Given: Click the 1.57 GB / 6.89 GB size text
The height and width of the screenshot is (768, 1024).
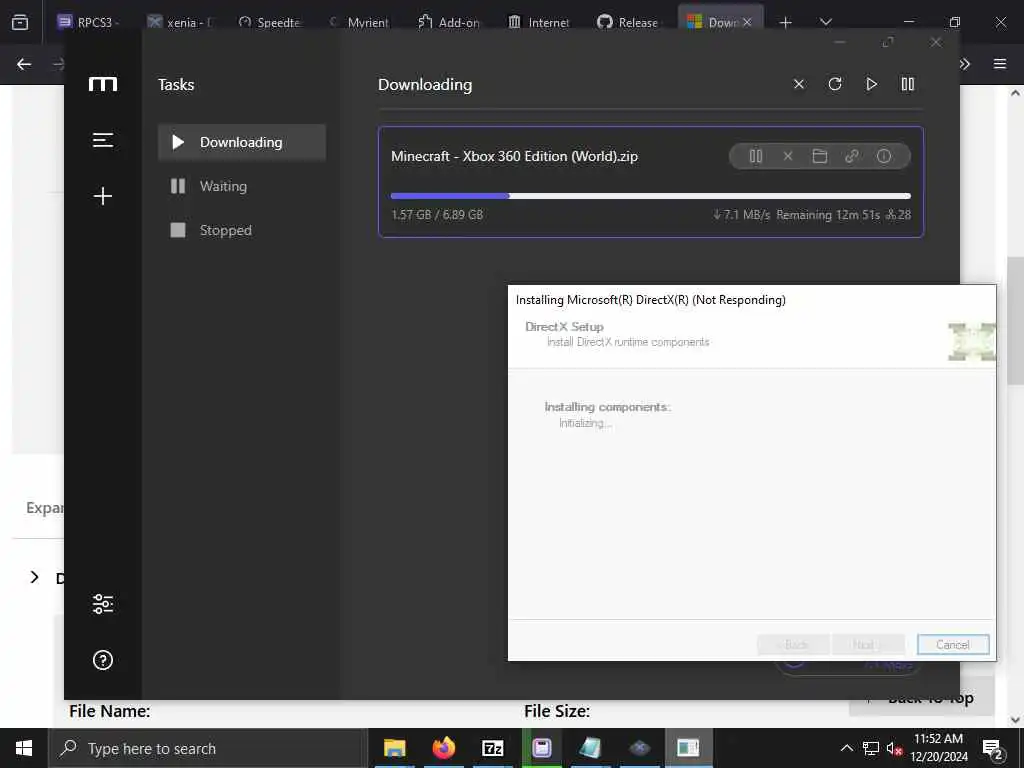Looking at the screenshot, I should pyautogui.click(x=437, y=214).
